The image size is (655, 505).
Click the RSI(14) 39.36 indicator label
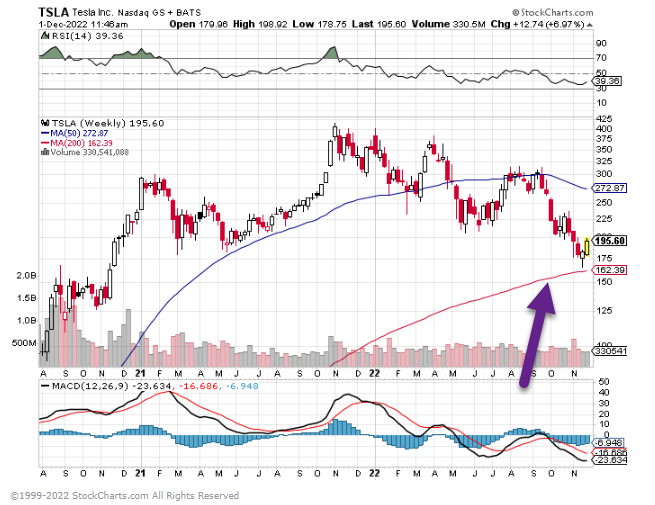(87, 36)
